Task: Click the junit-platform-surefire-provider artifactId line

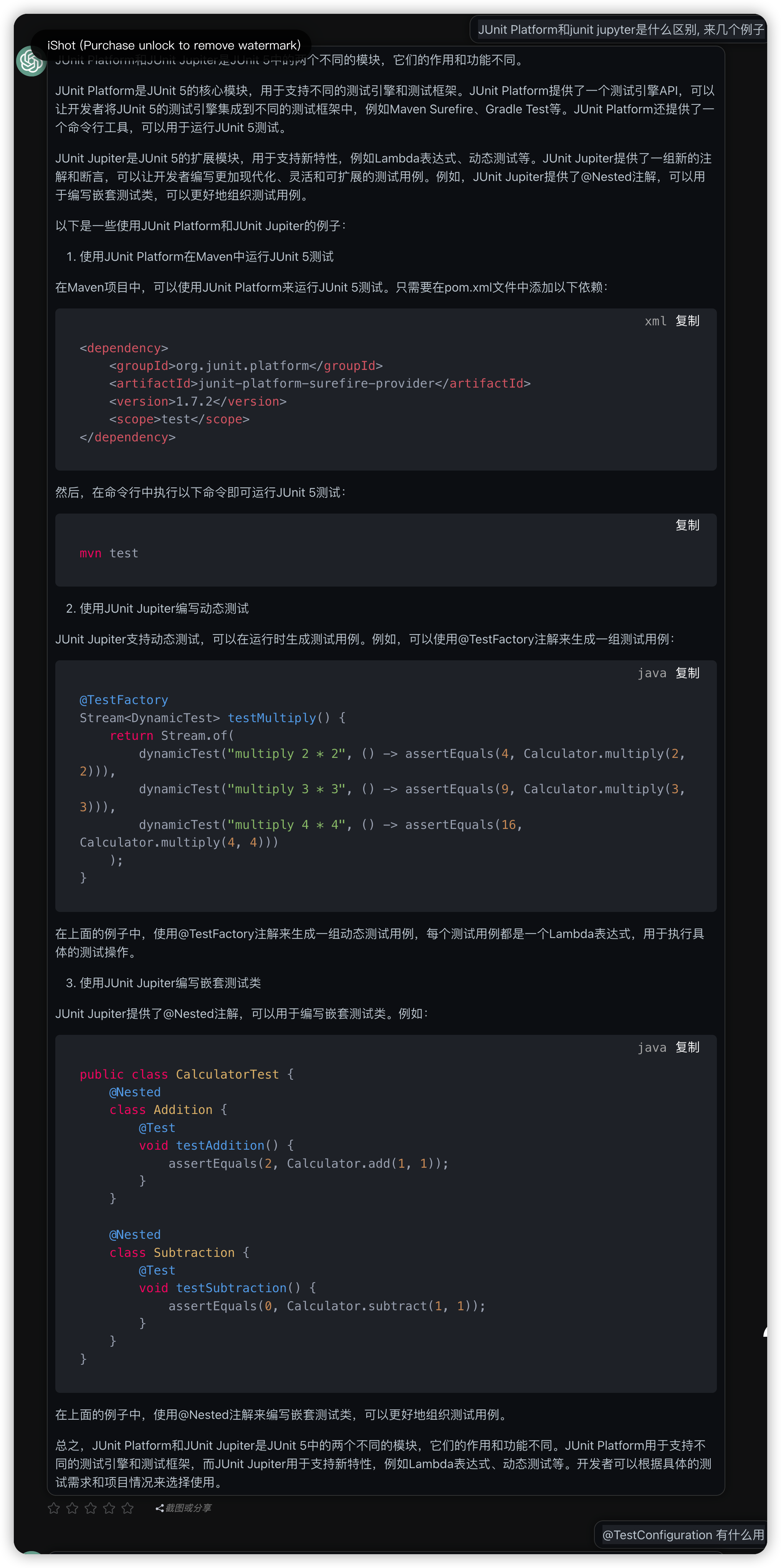Action: tap(319, 383)
